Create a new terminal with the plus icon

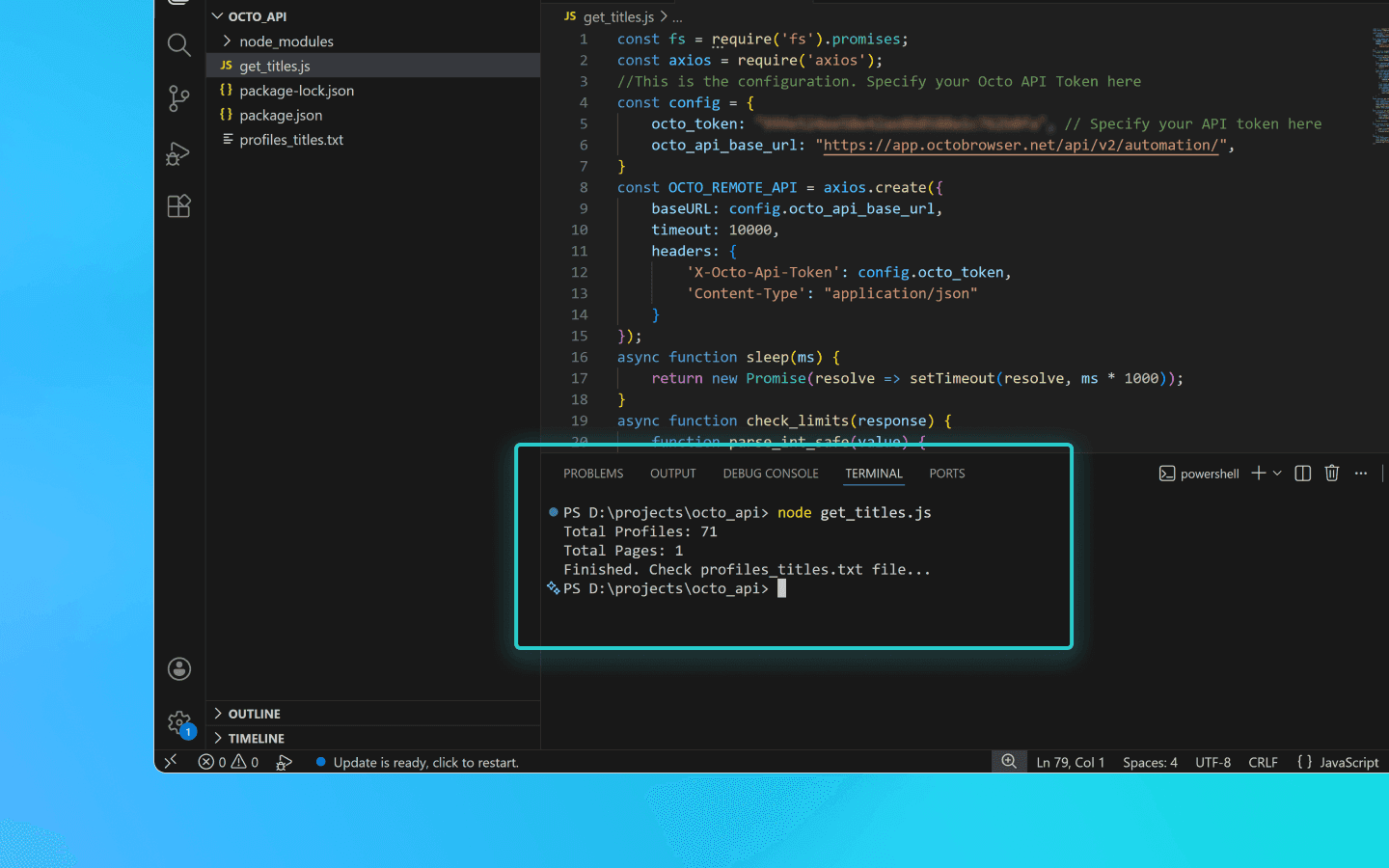coord(1257,473)
